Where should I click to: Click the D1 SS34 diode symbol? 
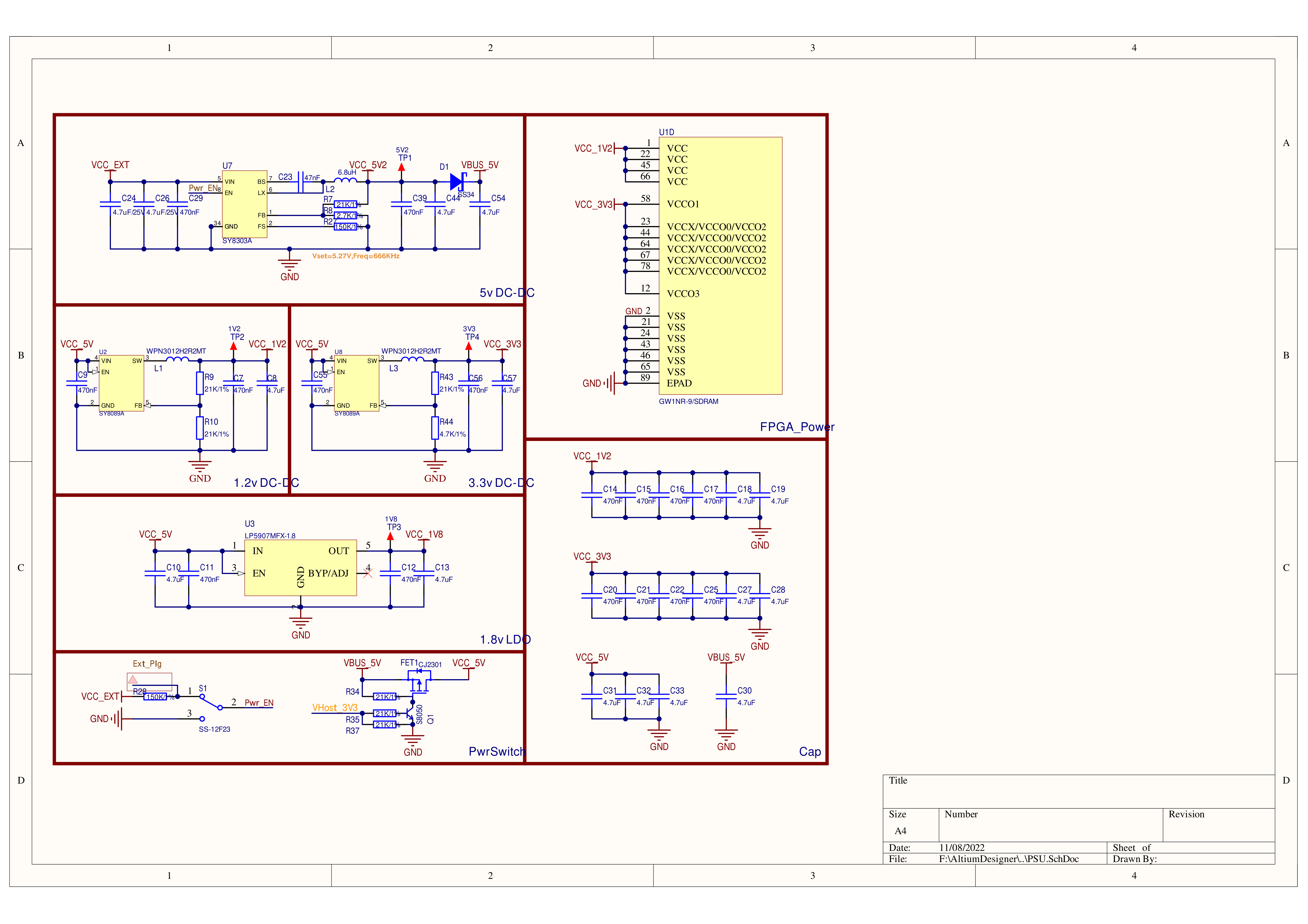pos(457,182)
